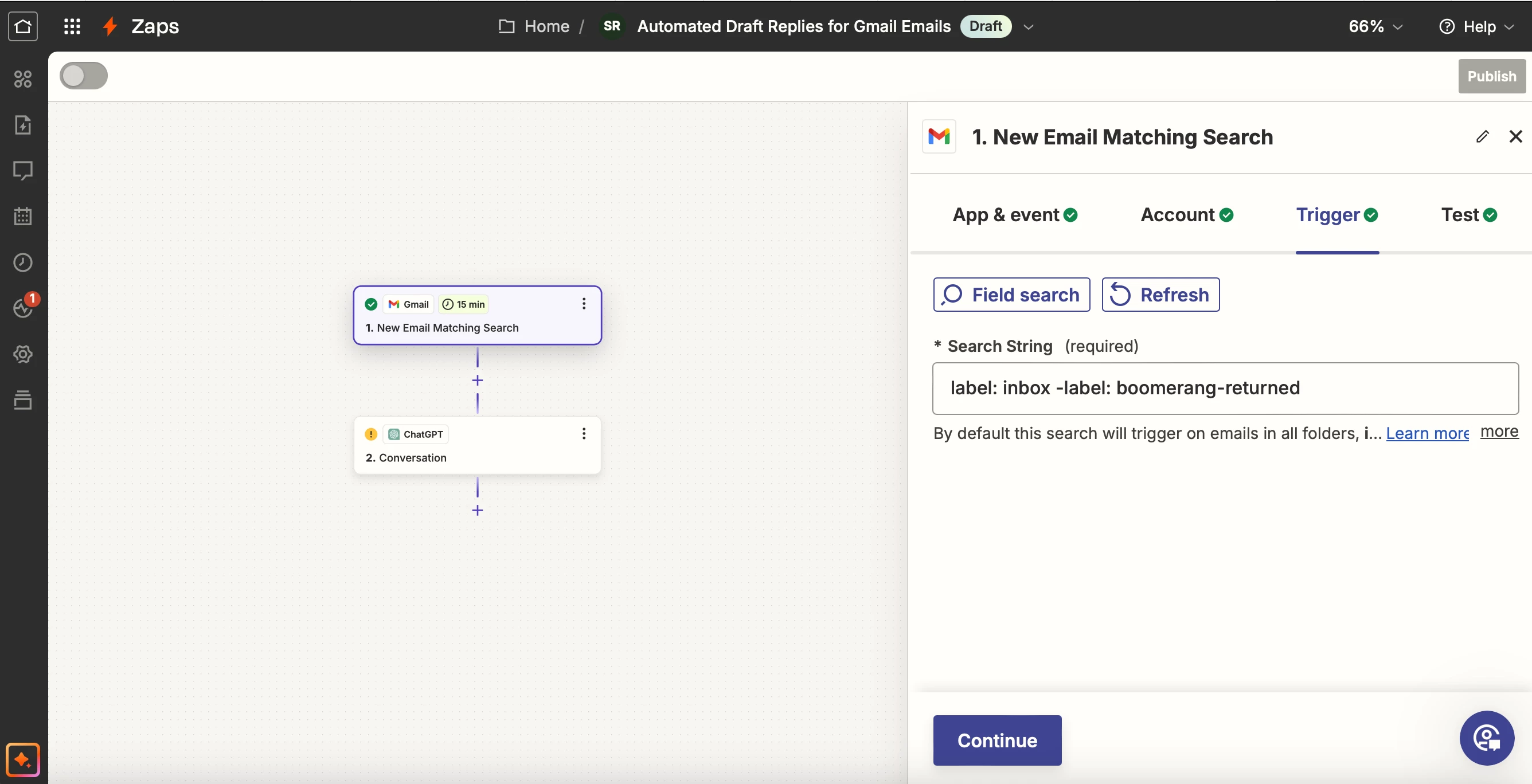This screenshot has width=1532, height=784.
Task: Open the AI sparkle assistant icon
Action: [x=22, y=759]
